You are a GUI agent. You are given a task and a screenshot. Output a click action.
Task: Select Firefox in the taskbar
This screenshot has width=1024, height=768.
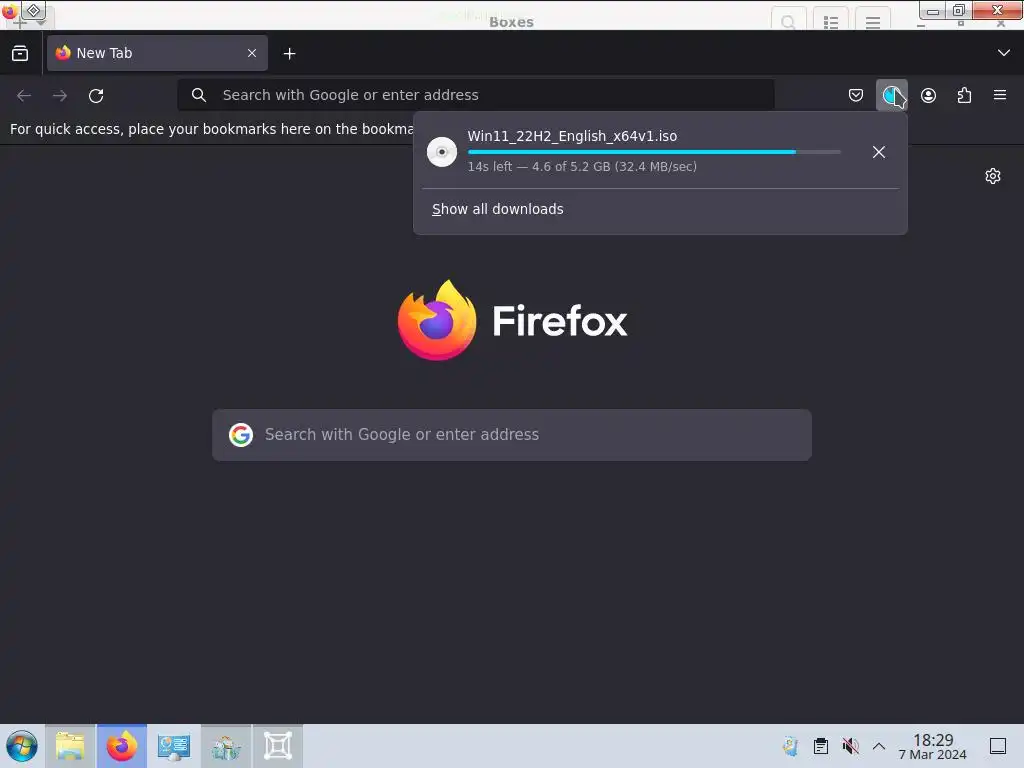pyautogui.click(x=122, y=746)
